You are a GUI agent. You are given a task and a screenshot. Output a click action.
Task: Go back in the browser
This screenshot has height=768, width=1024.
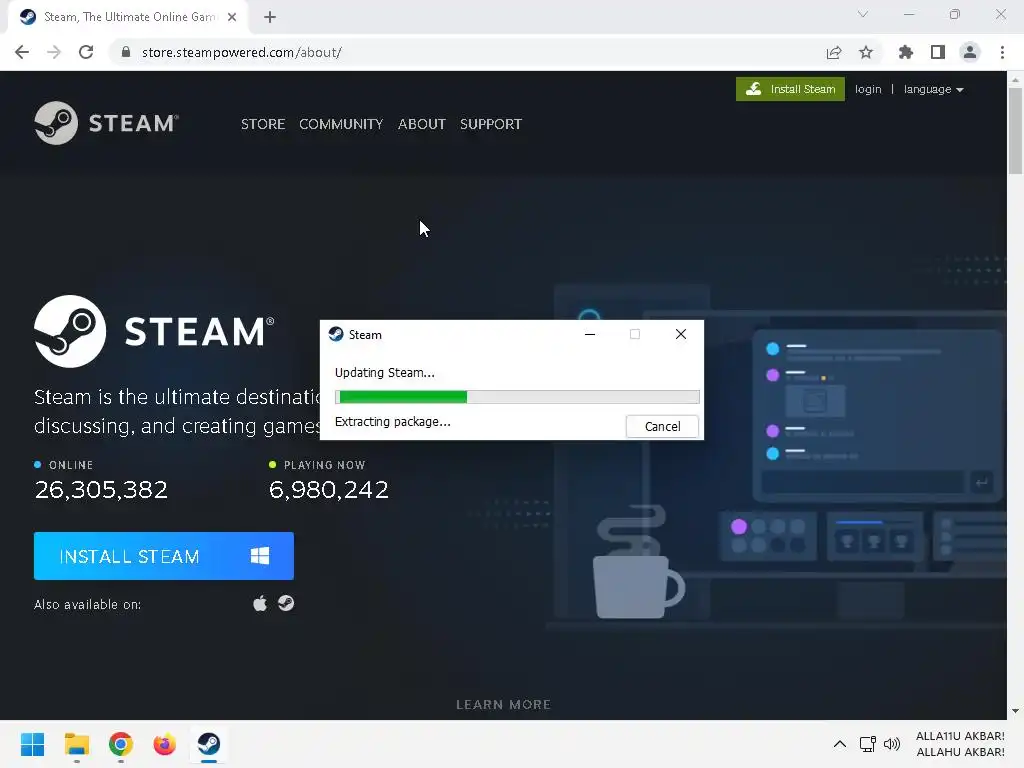point(22,52)
